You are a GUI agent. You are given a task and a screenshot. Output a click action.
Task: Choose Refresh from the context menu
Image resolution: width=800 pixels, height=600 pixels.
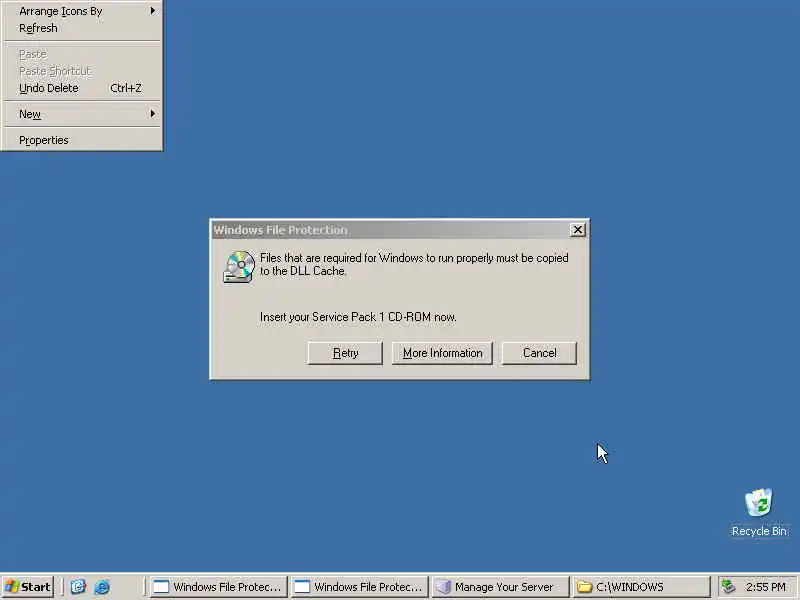click(x=82, y=28)
